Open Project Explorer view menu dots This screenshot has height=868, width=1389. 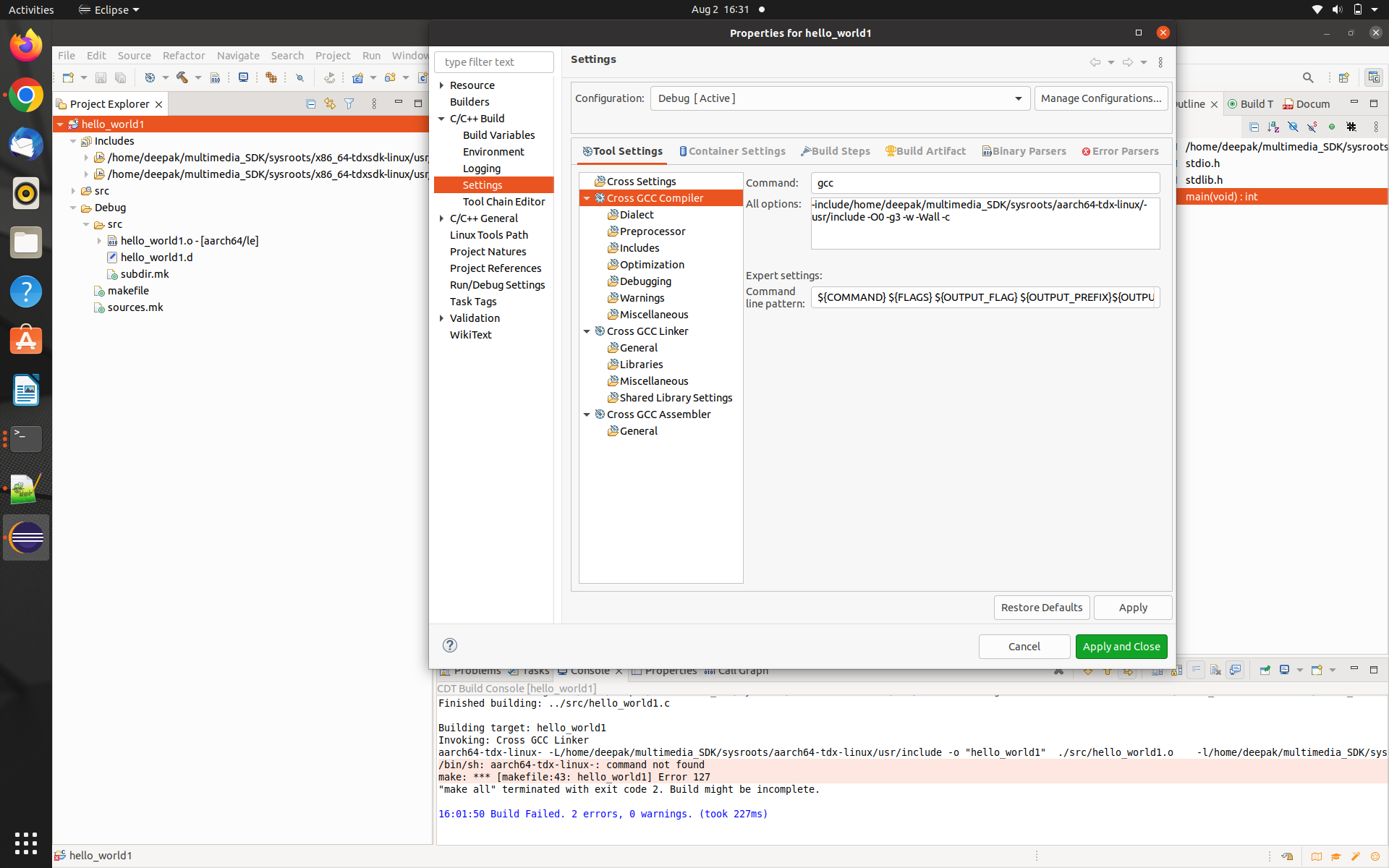[374, 104]
